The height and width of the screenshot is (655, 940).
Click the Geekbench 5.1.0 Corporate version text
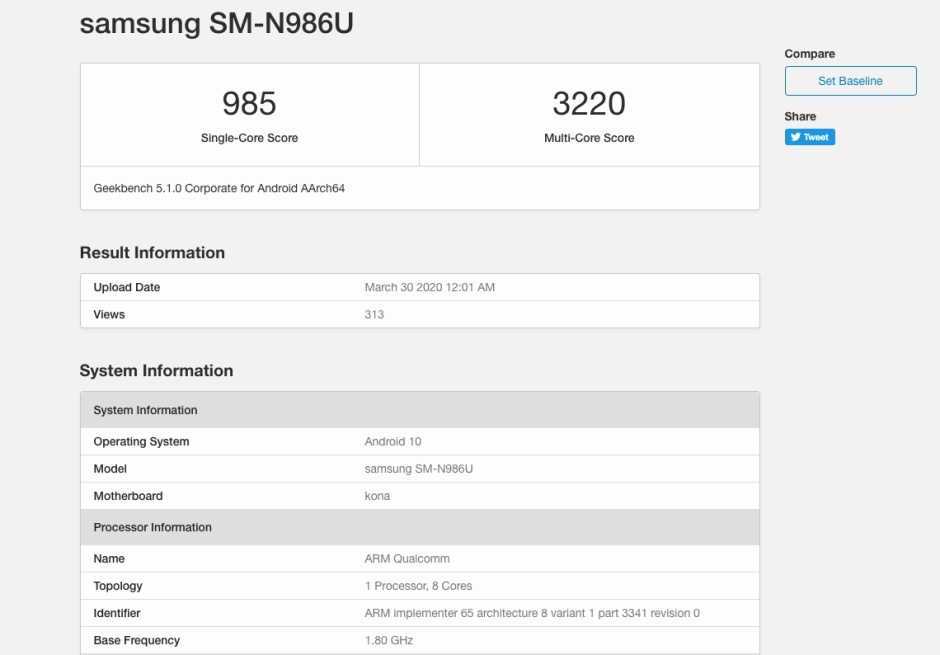219,188
